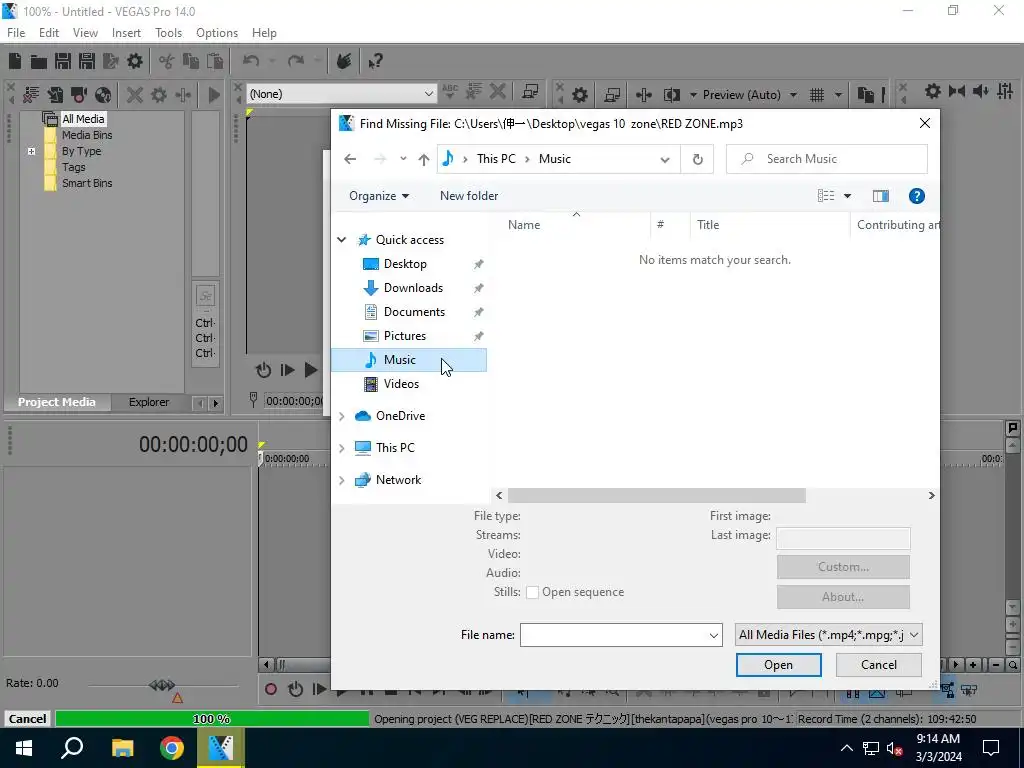Open the Edit menu

pyautogui.click(x=49, y=33)
